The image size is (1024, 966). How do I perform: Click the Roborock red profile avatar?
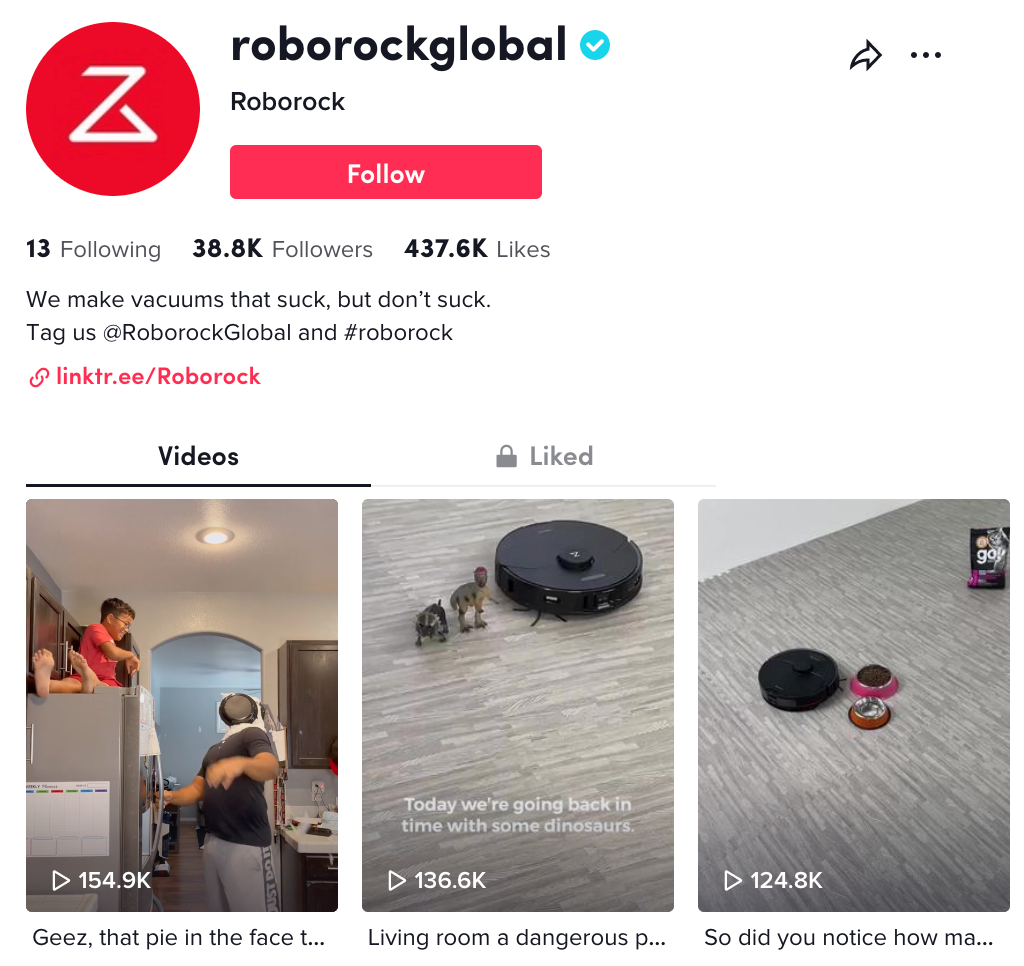113,109
